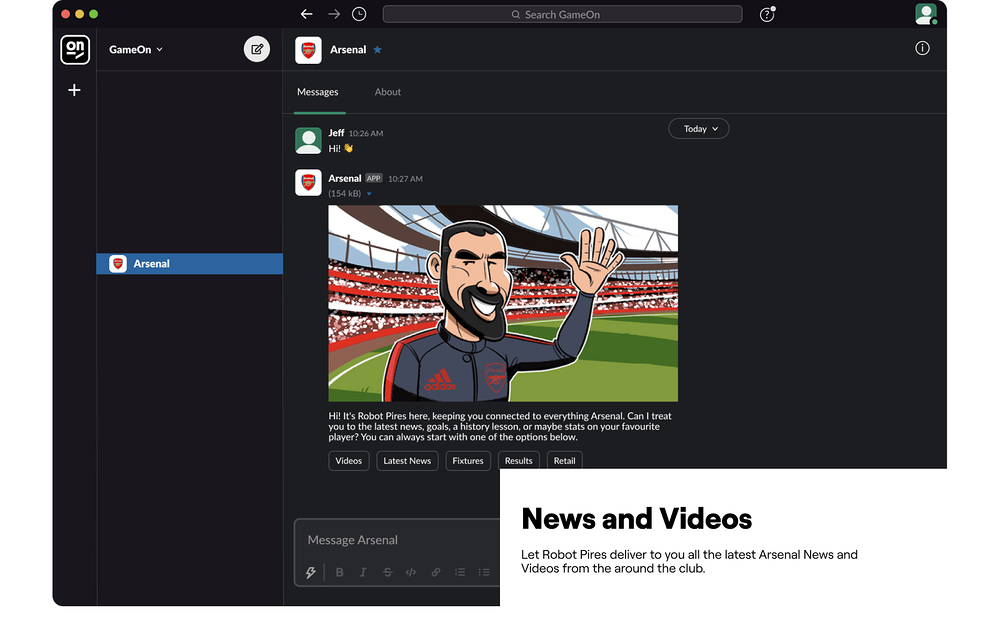Click the Arsenal crest in the header
1000x625 pixels.
click(x=308, y=50)
